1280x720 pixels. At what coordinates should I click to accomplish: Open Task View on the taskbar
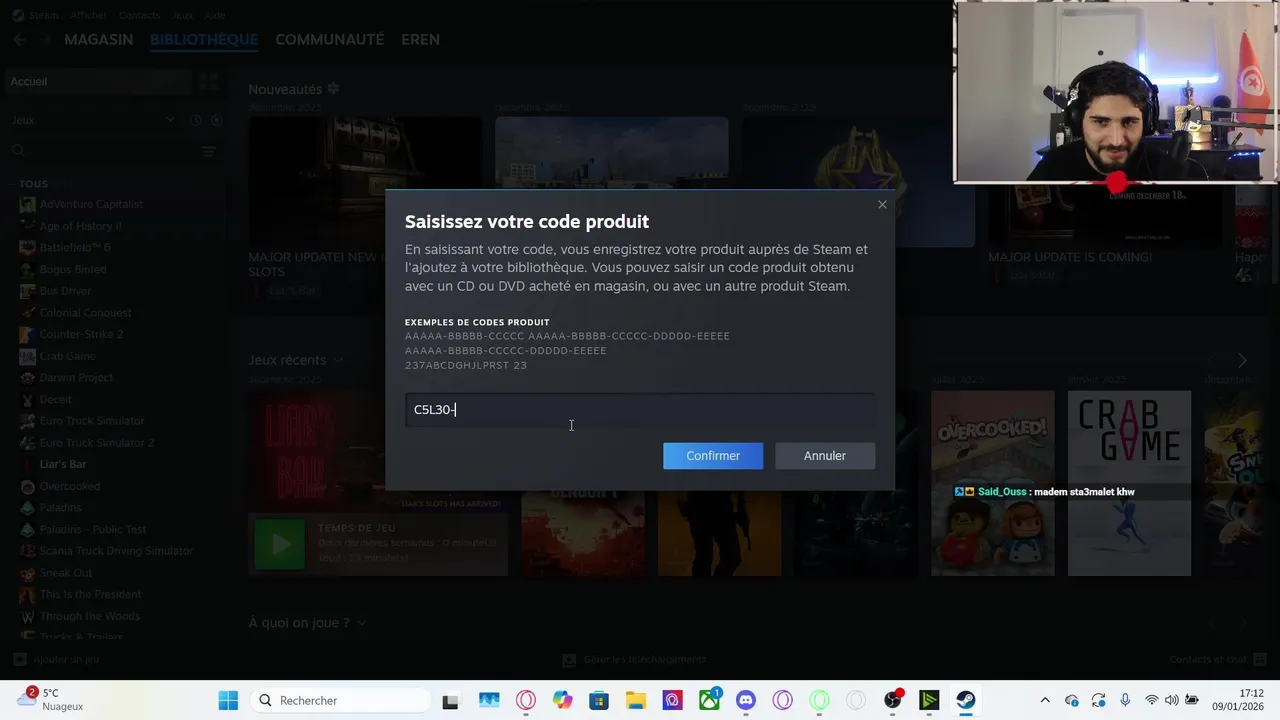click(x=450, y=700)
